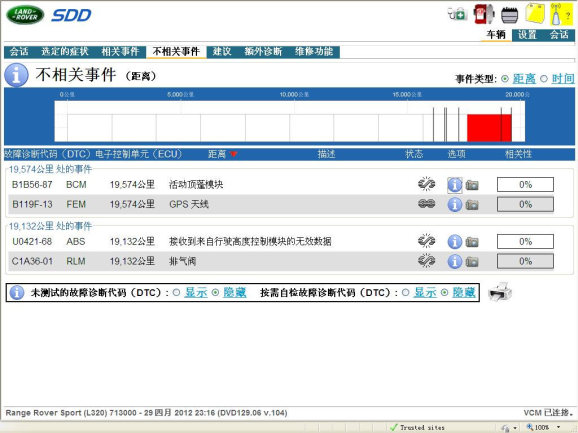Select 隐藏 radio for untested DTCs
This screenshot has width=578, height=433.
coord(215,293)
